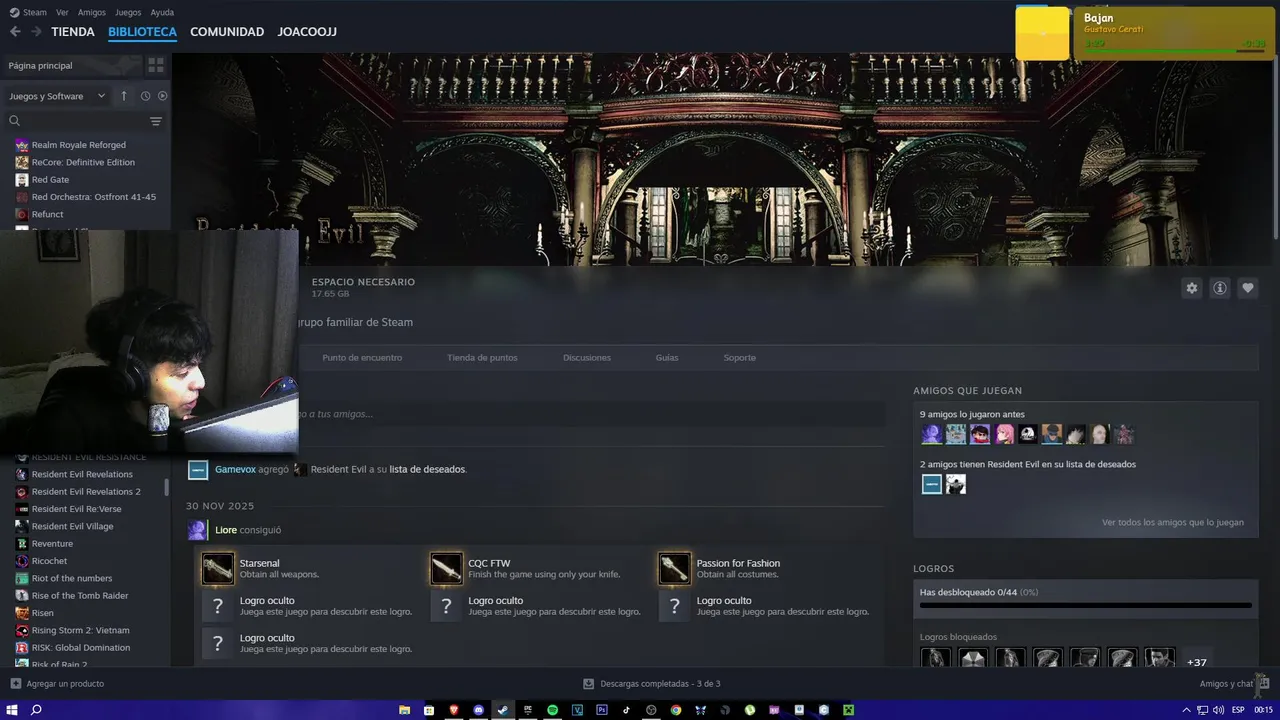Go forward with the right arrow
The width and height of the screenshot is (1280, 720).
(36, 32)
